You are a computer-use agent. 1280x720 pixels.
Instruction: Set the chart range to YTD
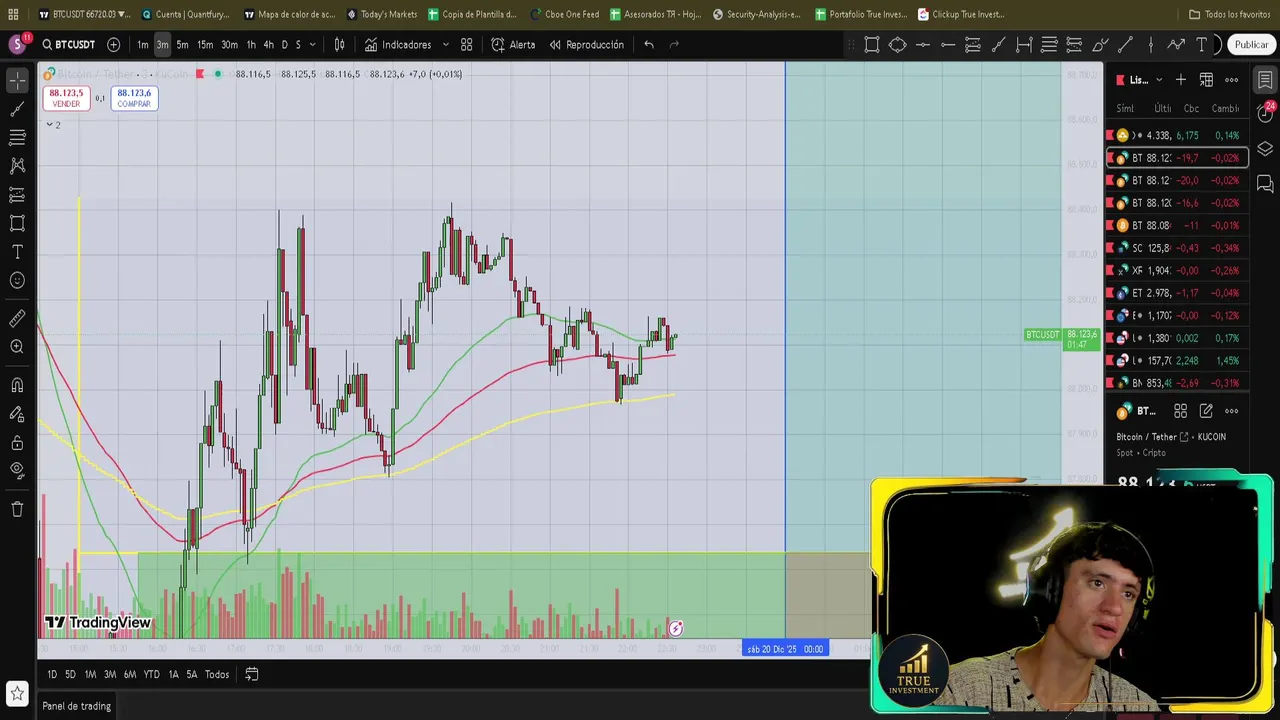151,674
